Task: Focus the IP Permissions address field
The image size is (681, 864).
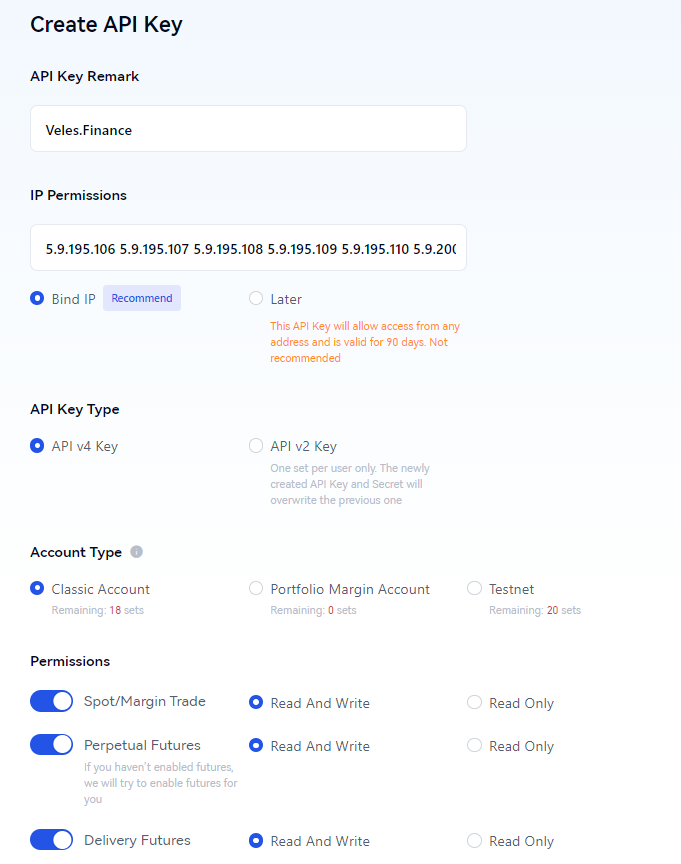Action: click(248, 247)
